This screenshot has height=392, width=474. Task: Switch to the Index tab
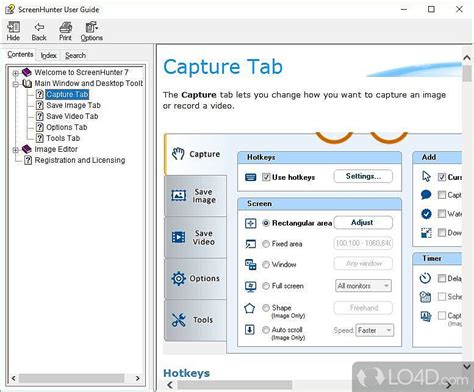coord(49,55)
